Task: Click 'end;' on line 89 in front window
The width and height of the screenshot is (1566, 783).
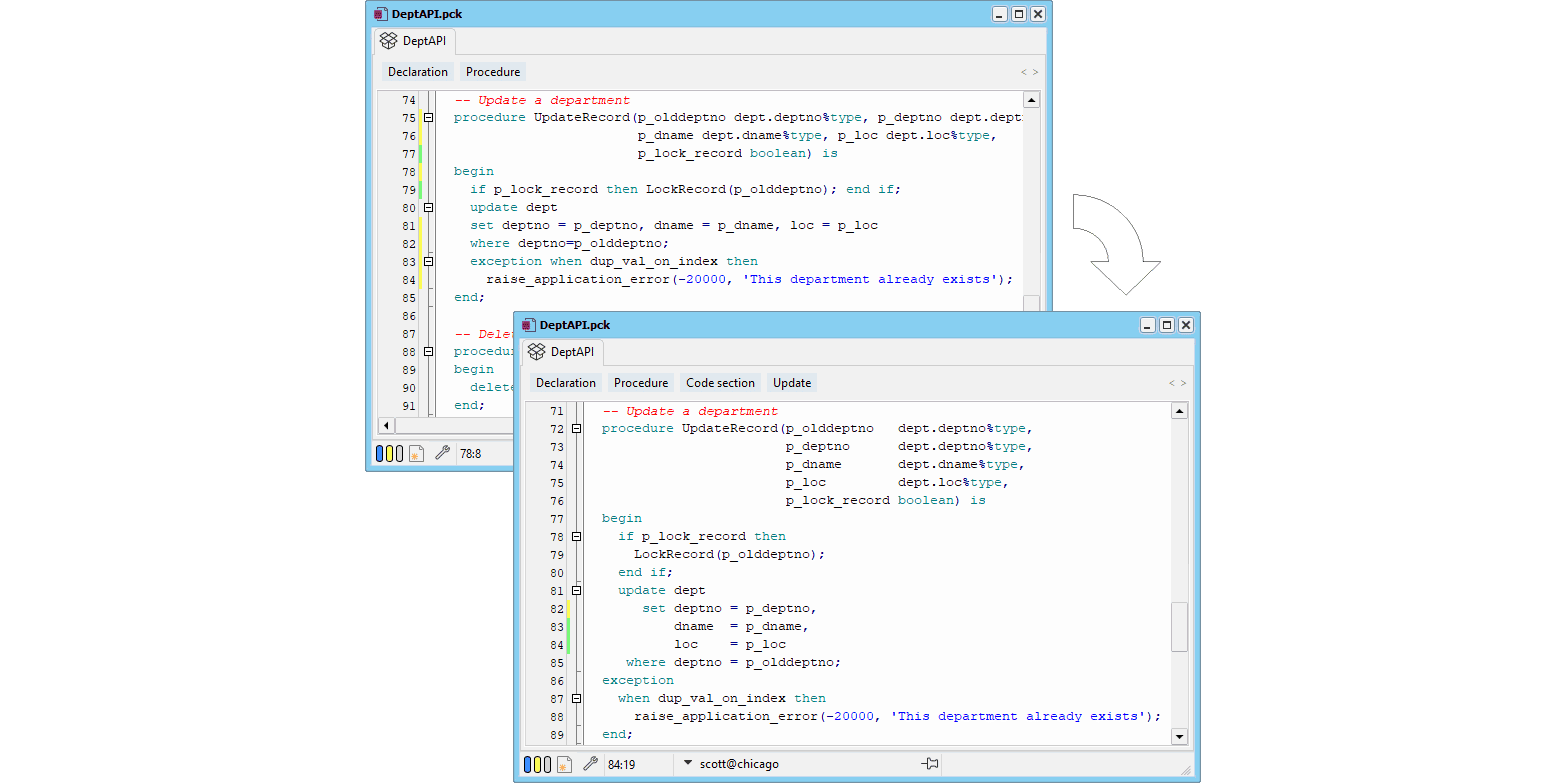Action: point(618,735)
